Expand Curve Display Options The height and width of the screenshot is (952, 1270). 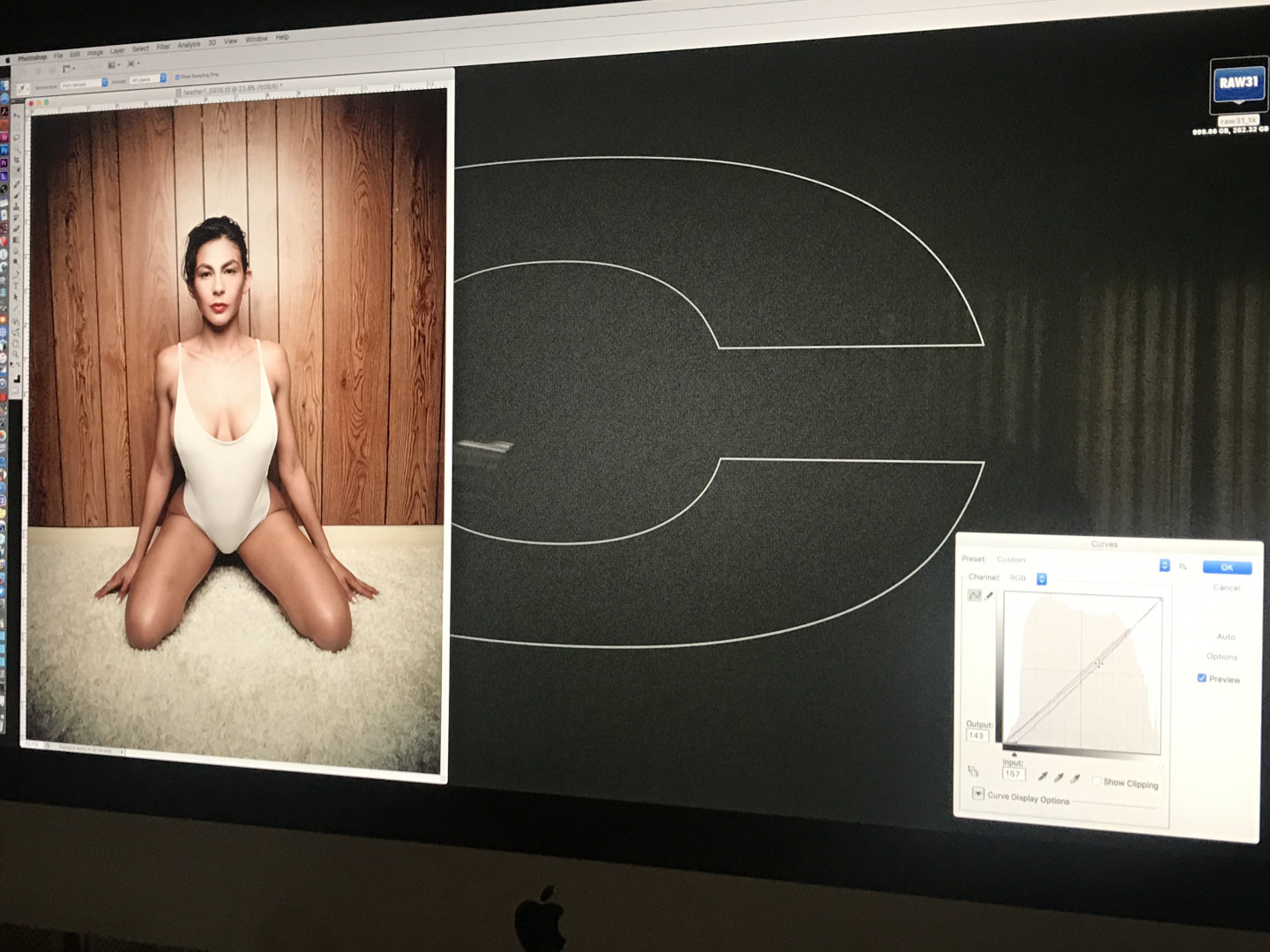coord(978,793)
